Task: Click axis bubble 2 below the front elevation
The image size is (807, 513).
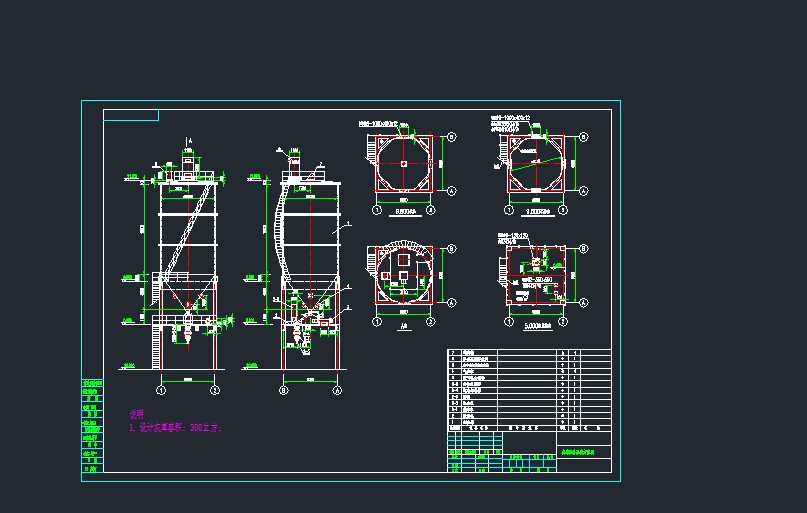Action: click(x=215, y=391)
